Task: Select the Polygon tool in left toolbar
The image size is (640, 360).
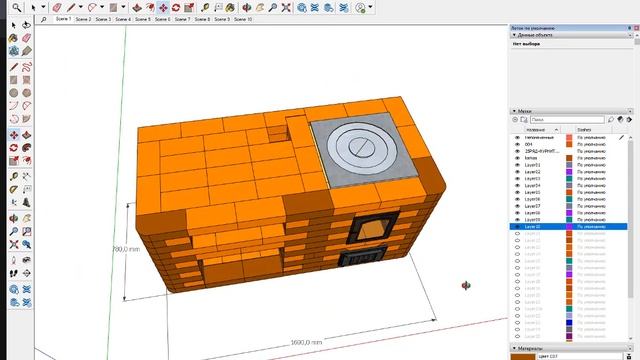Action: 27,93
